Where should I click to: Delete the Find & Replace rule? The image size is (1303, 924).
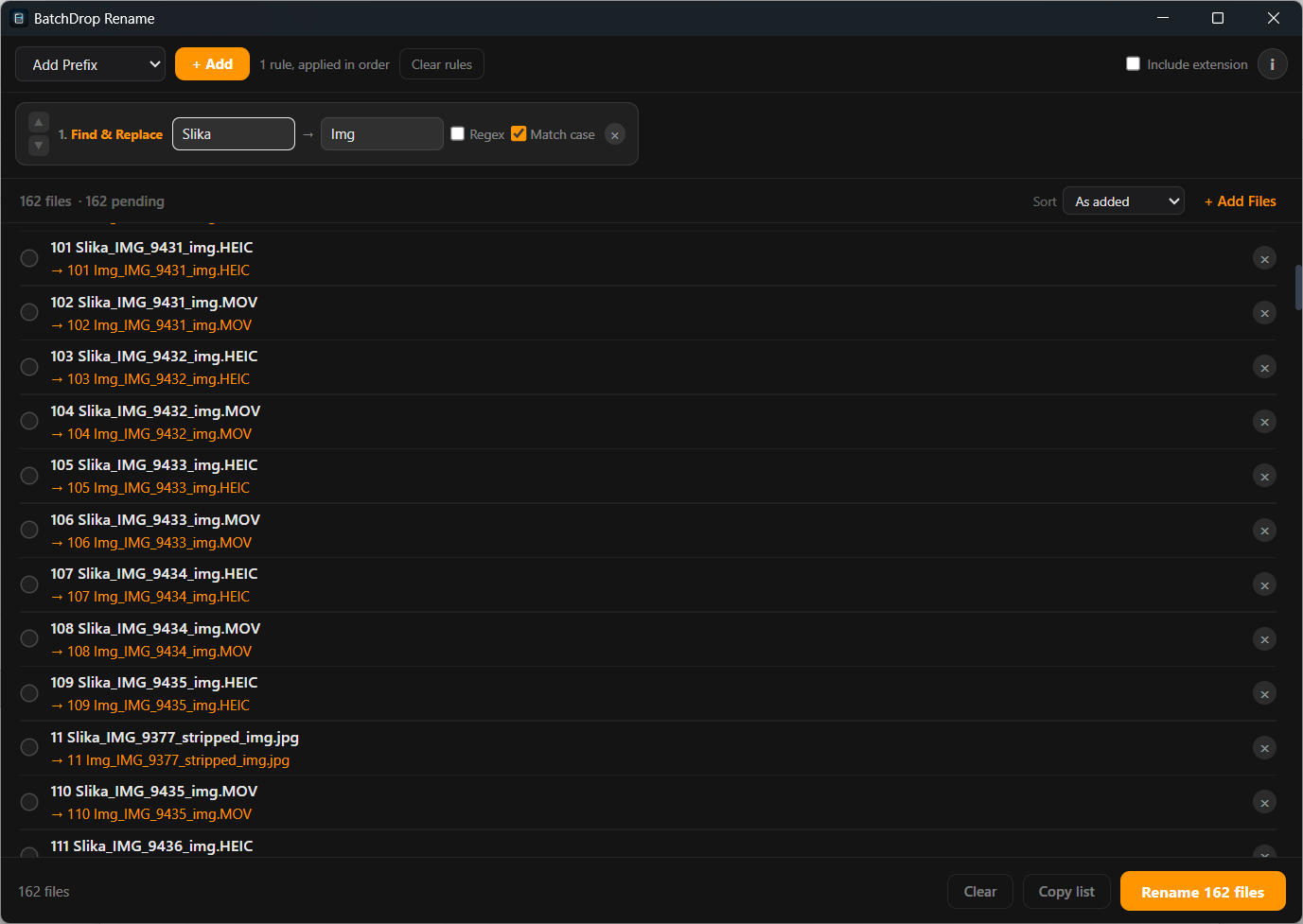[x=615, y=134]
